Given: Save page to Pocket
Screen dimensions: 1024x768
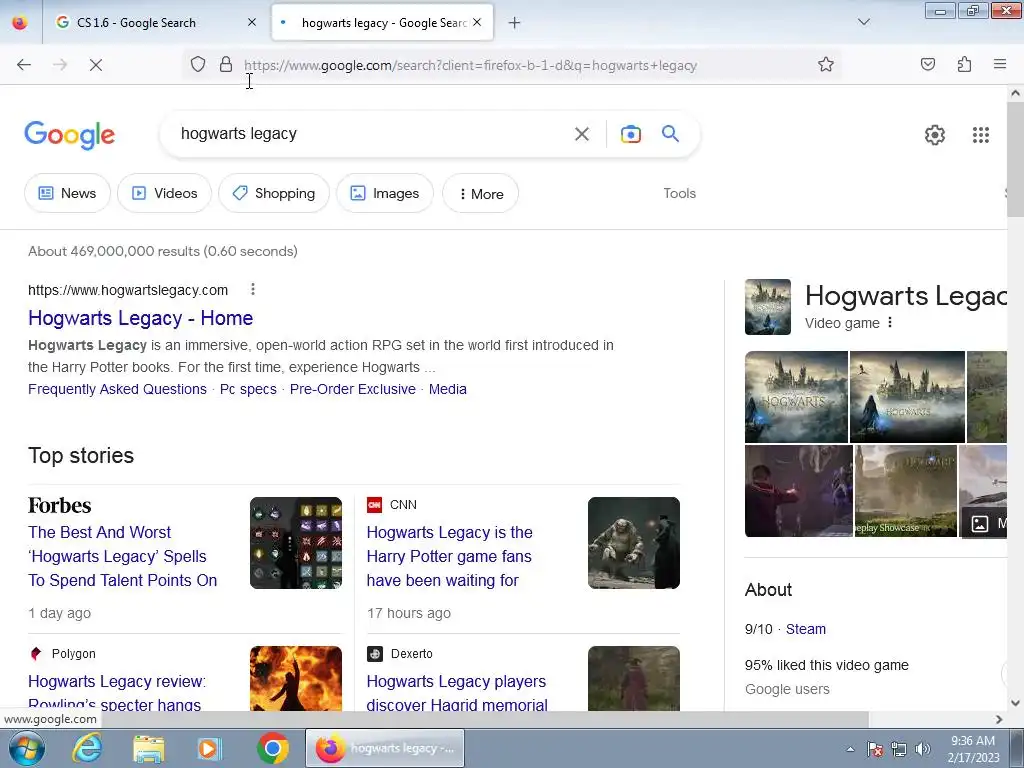Looking at the screenshot, I should (x=928, y=65).
